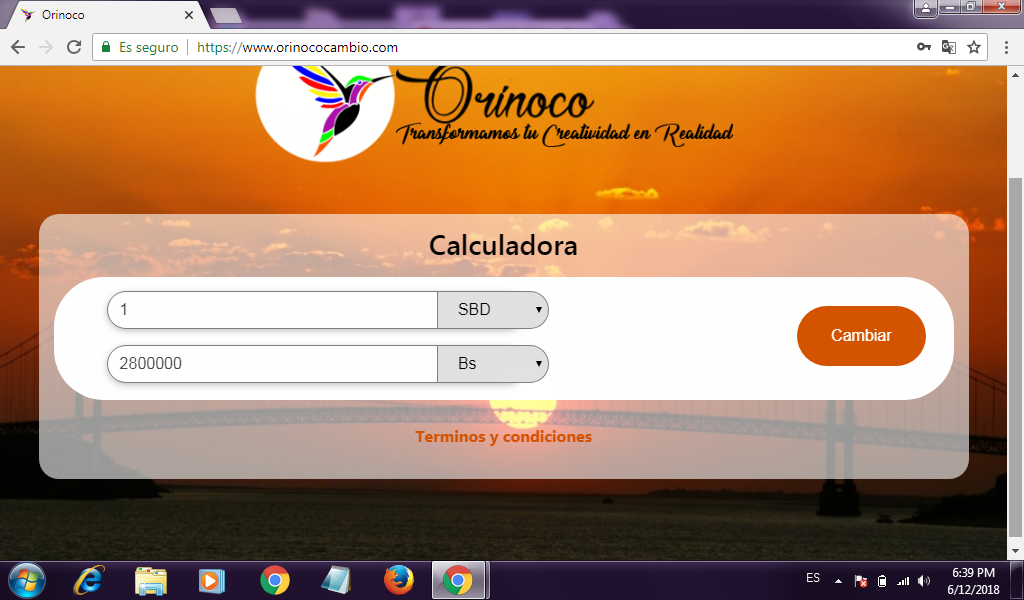Open the saved passwords key icon

[923, 47]
